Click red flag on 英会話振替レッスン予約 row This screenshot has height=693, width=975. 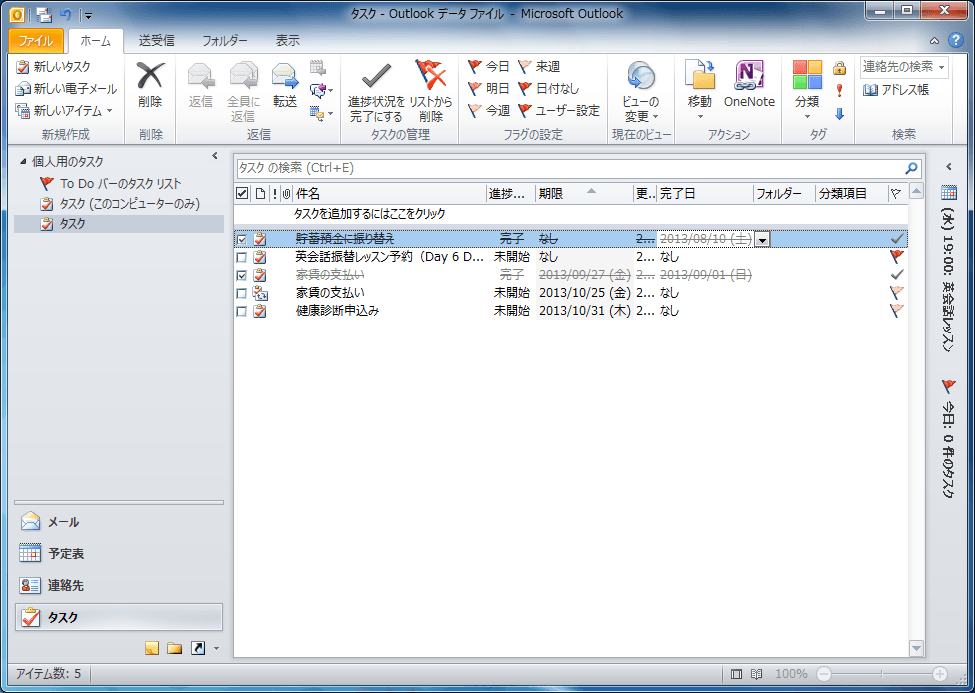click(897, 256)
